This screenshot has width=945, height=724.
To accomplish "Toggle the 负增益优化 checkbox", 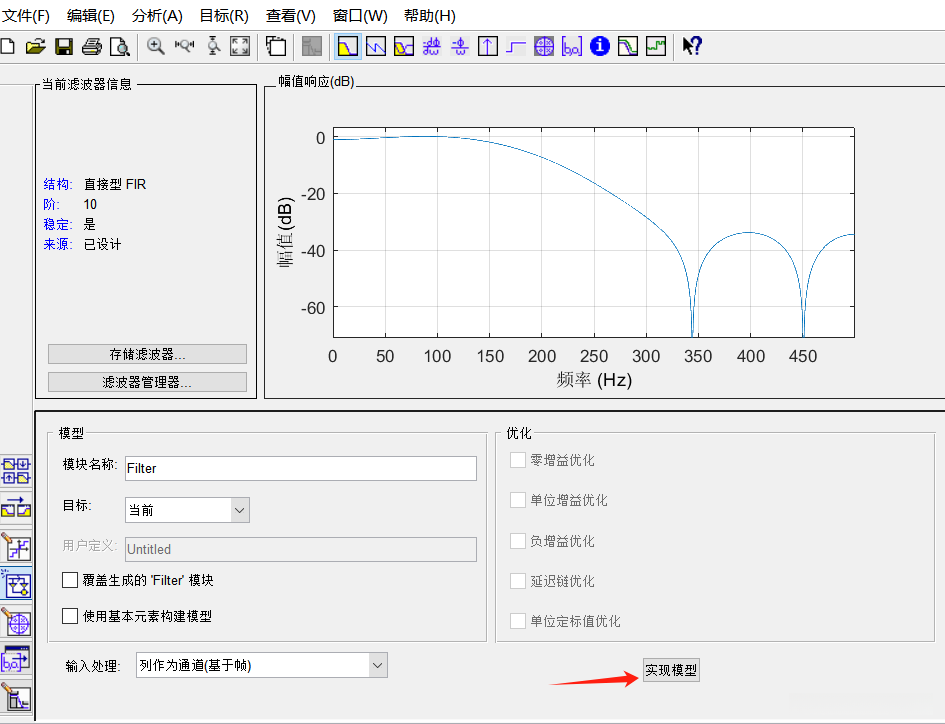I will point(518,541).
